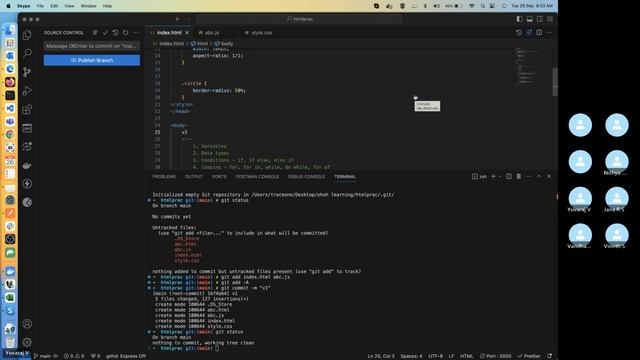
Task: Click the Publish Branch button
Action: coord(92,60)
